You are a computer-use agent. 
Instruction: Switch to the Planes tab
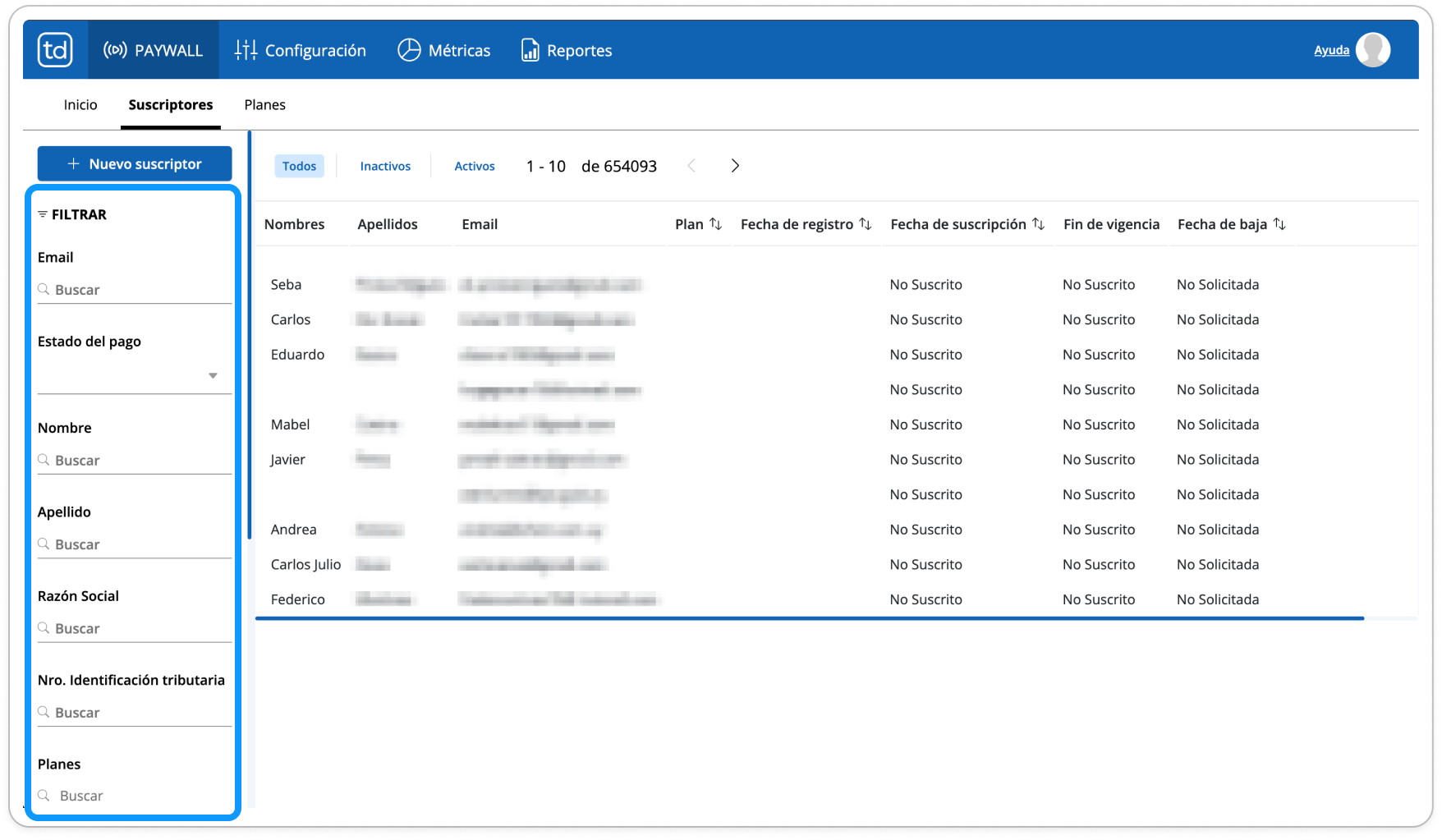pyautogui.click(x=264, y=104)
